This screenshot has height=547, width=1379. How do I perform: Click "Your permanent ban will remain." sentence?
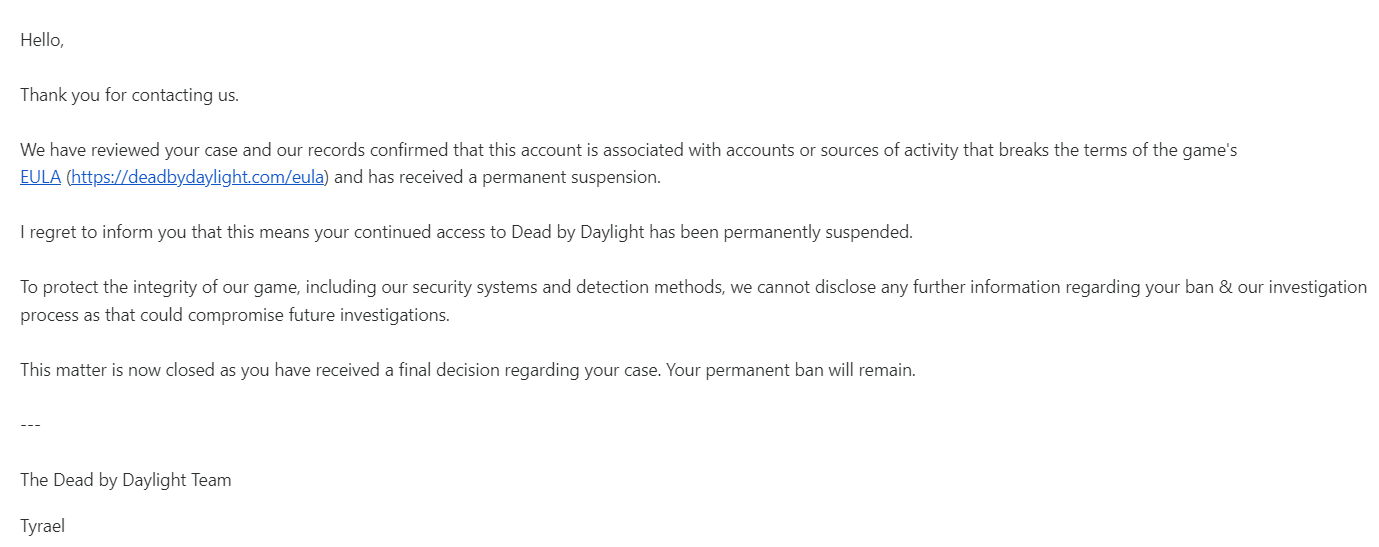click(x=791, y=370)
